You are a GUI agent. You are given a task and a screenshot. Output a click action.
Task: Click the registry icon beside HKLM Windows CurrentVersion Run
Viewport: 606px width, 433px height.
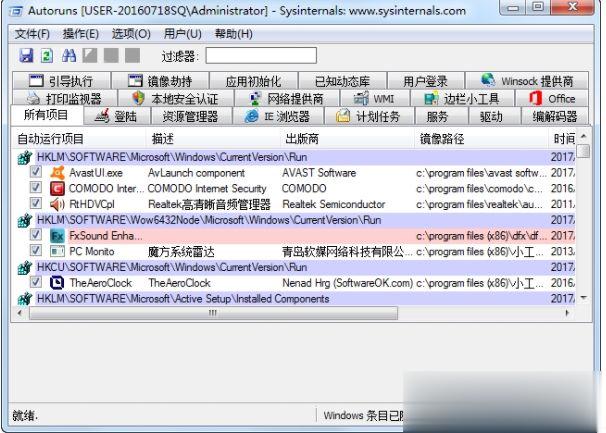pos(25,157)
